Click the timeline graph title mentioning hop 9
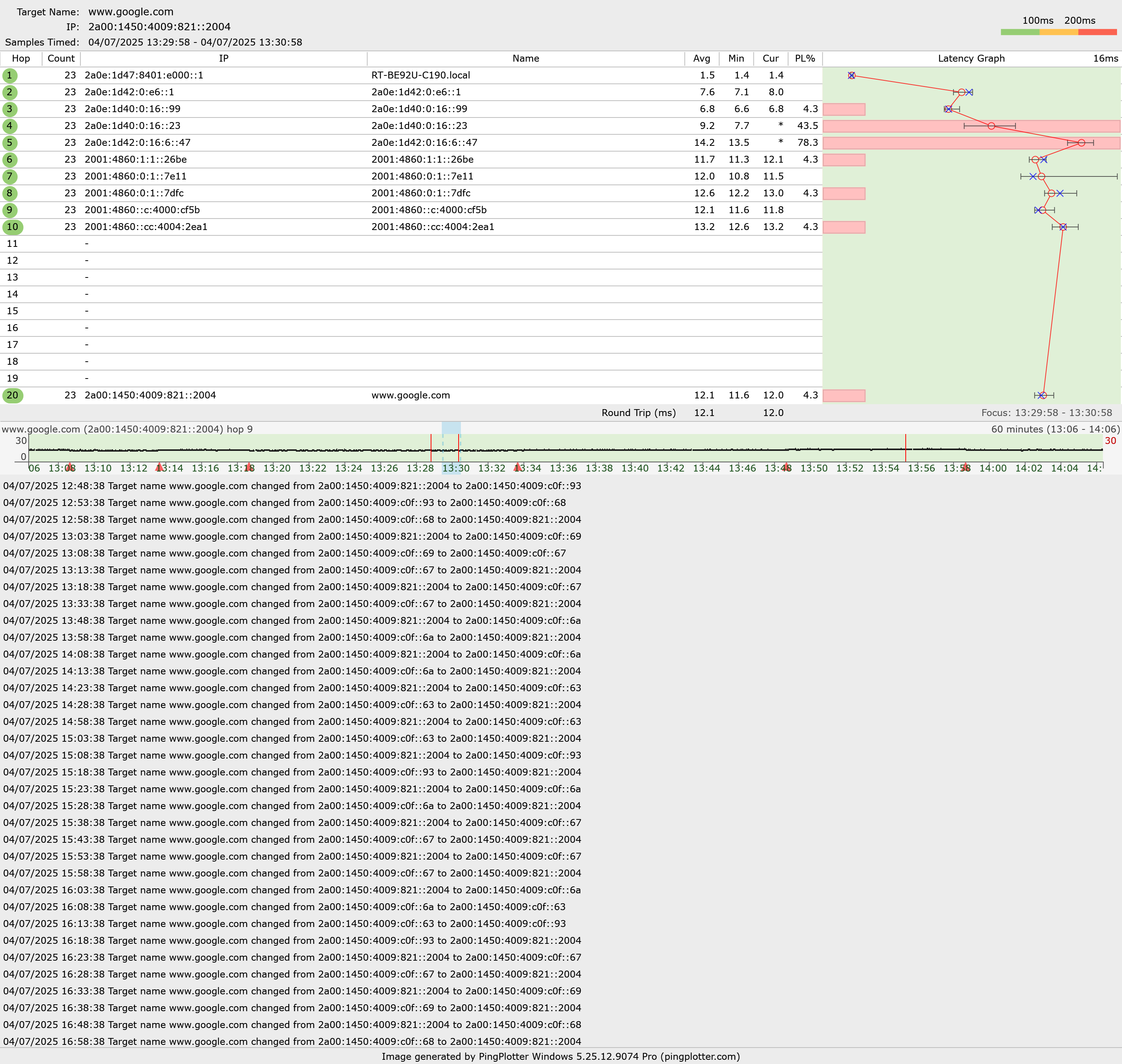The image size is (1122, 1064). click(x=127, y=429)
